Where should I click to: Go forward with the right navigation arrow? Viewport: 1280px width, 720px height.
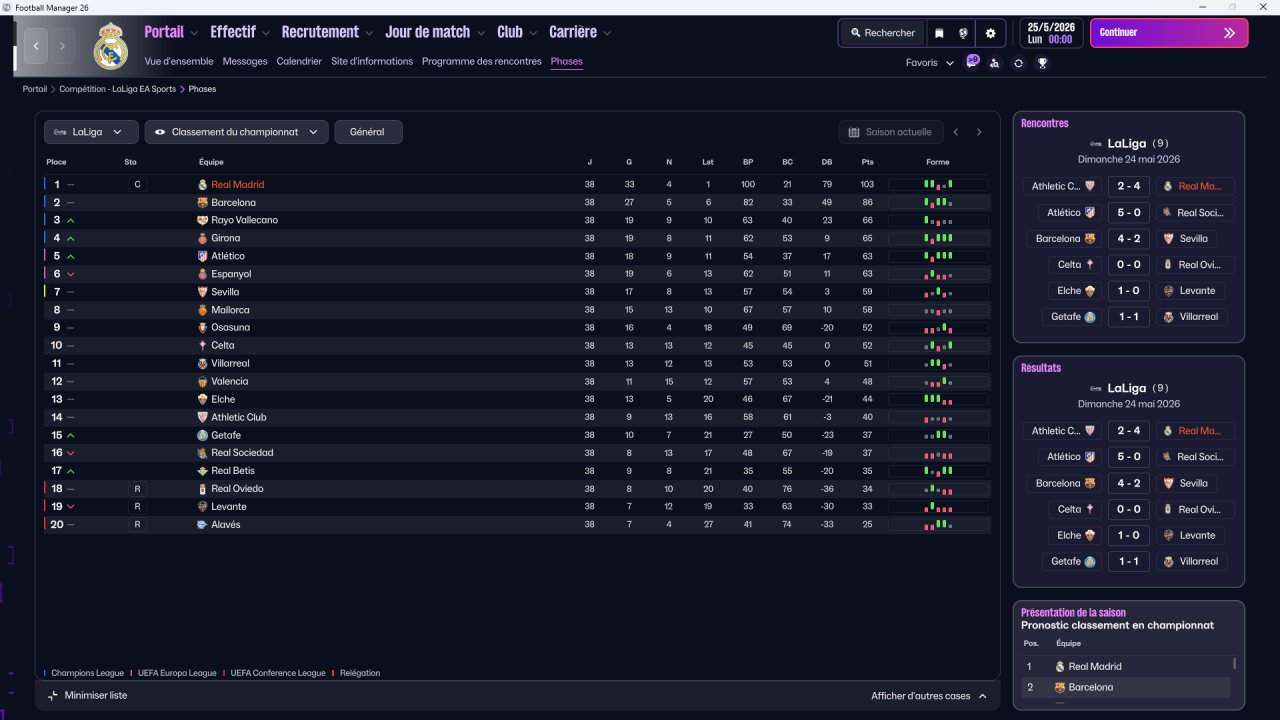tap(62, 45)
